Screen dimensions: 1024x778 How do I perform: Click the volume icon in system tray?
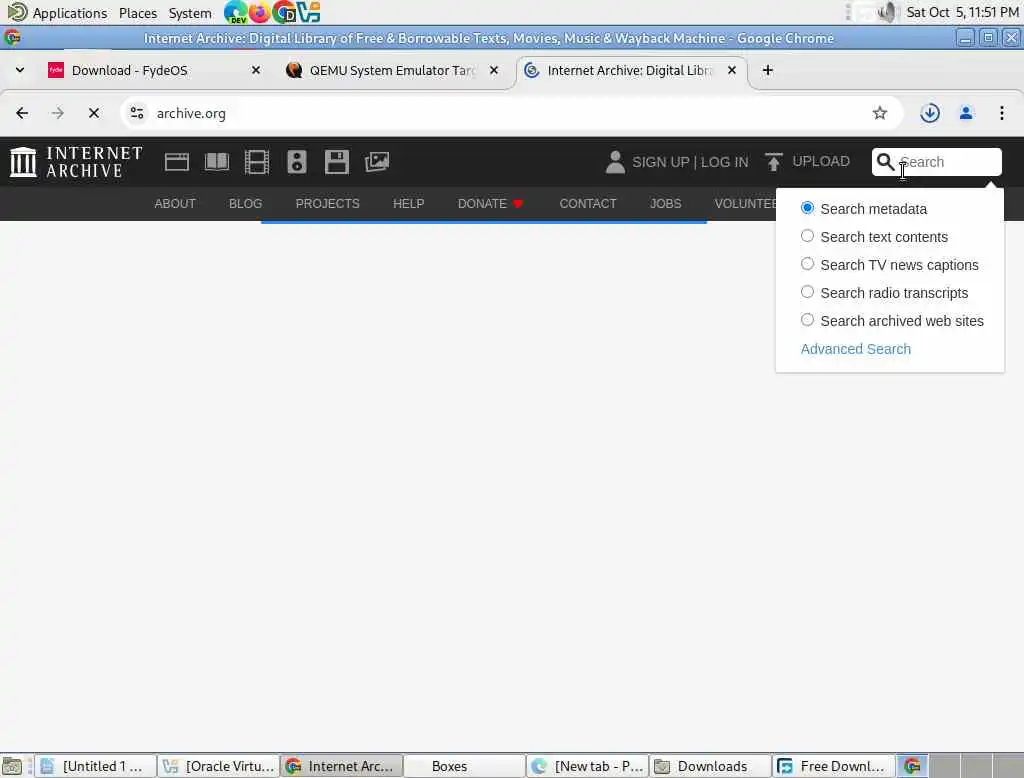[886, 12]
